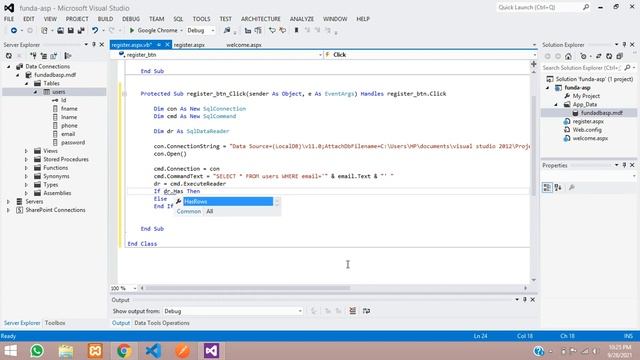
Task: Expand the Views node
Action: click(27, 151)
